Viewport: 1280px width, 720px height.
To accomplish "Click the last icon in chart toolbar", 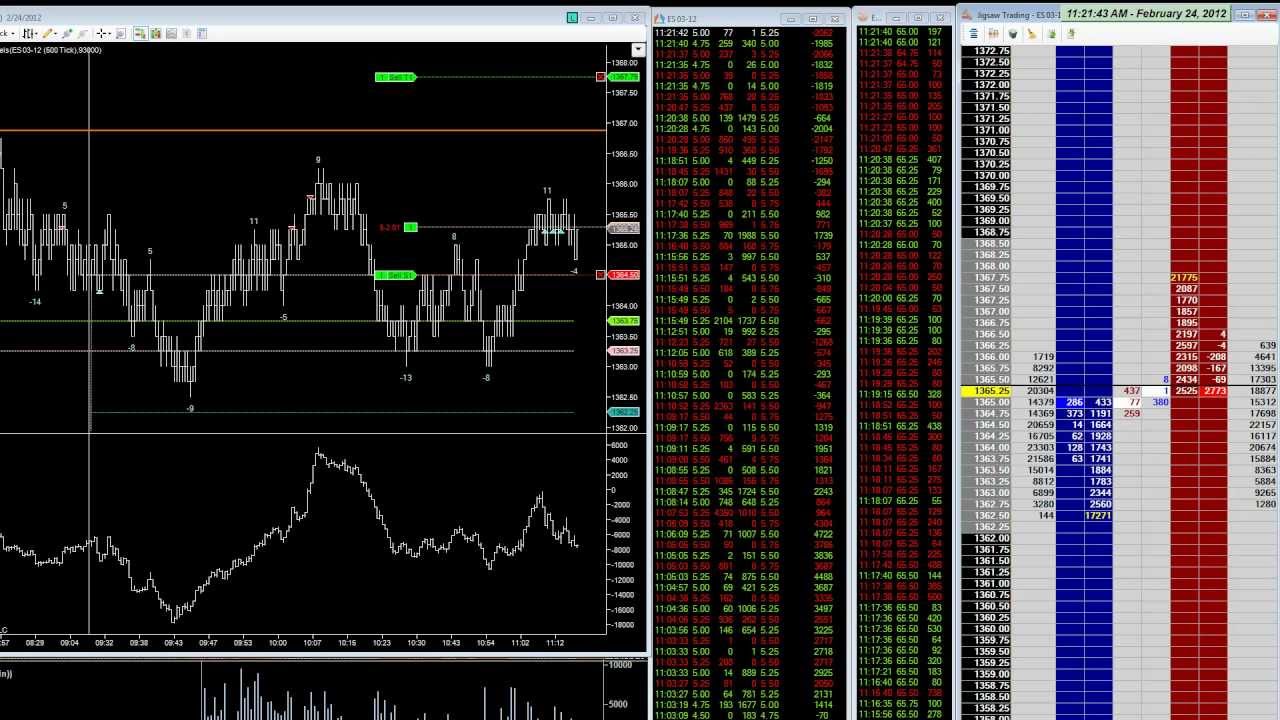I will click(x=202, y=33).
